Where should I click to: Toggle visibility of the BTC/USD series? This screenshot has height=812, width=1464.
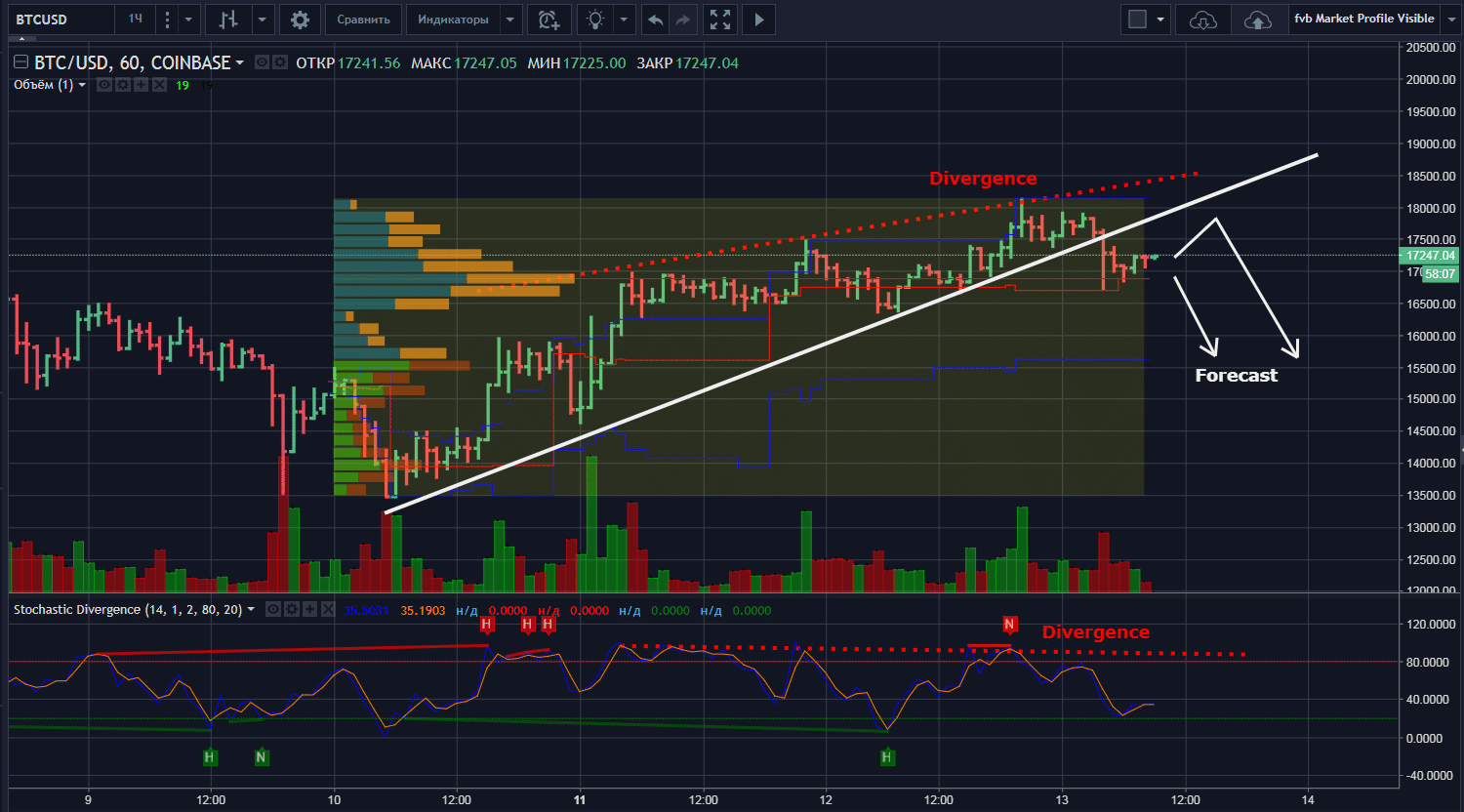pyautogui.click(x=262, y=61)
